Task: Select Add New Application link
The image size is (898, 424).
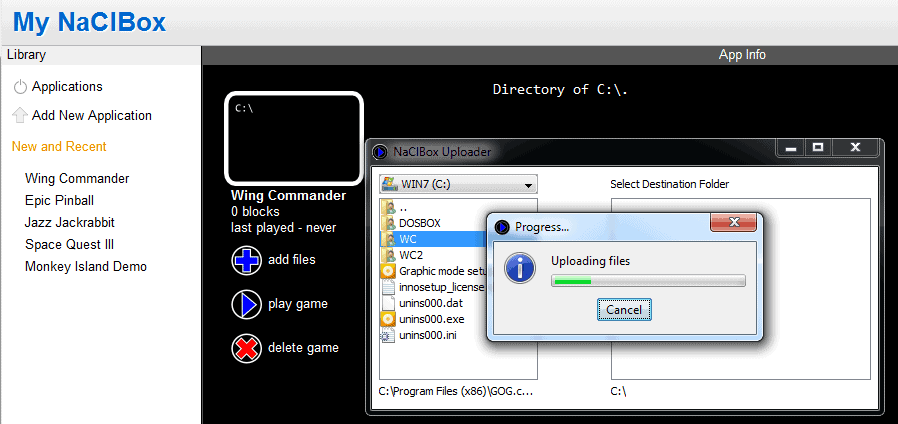Action: (x=92, y=115)
